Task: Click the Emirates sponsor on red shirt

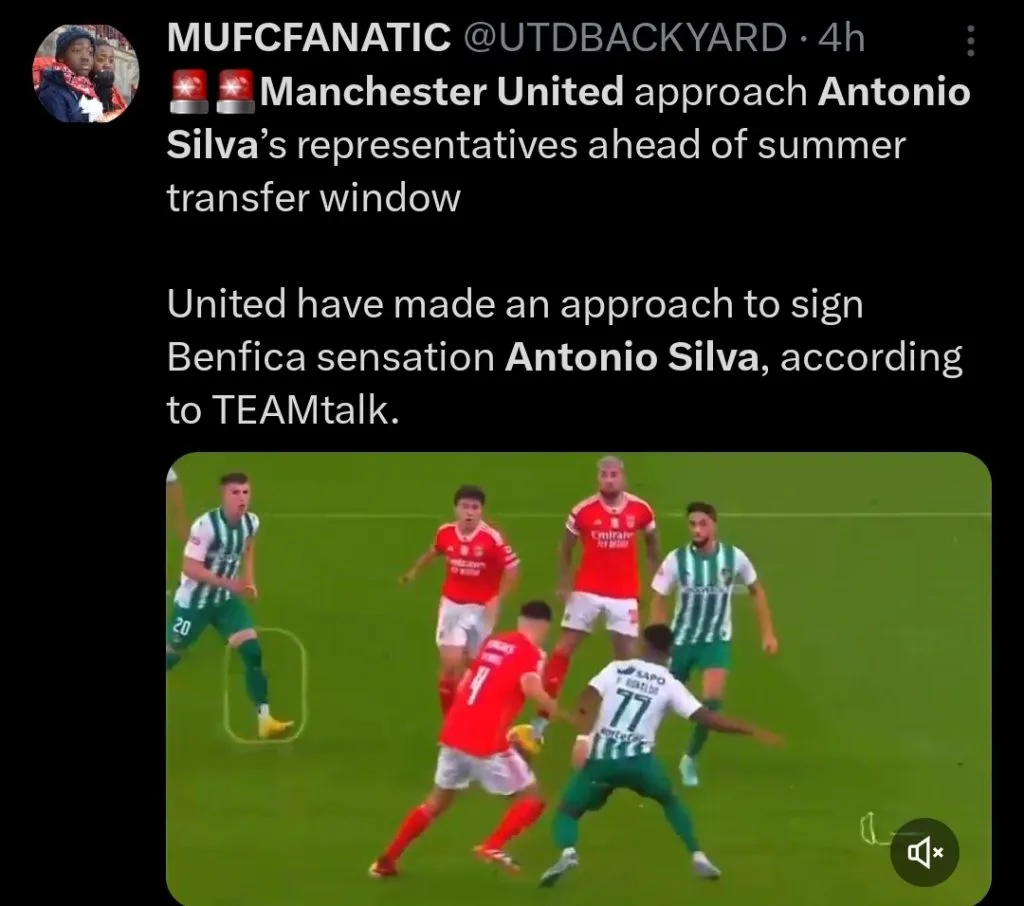Action: click(611, 538)
